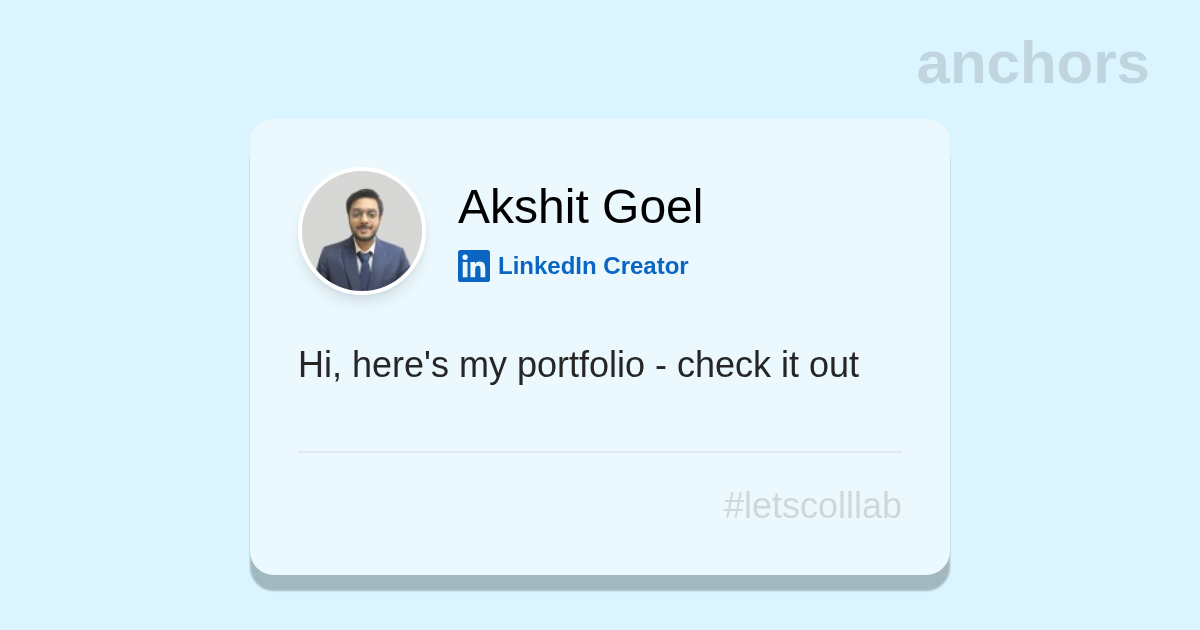
Task: Click the word "Creator" beside LinkedIn icon
Action: click(645, 266)
